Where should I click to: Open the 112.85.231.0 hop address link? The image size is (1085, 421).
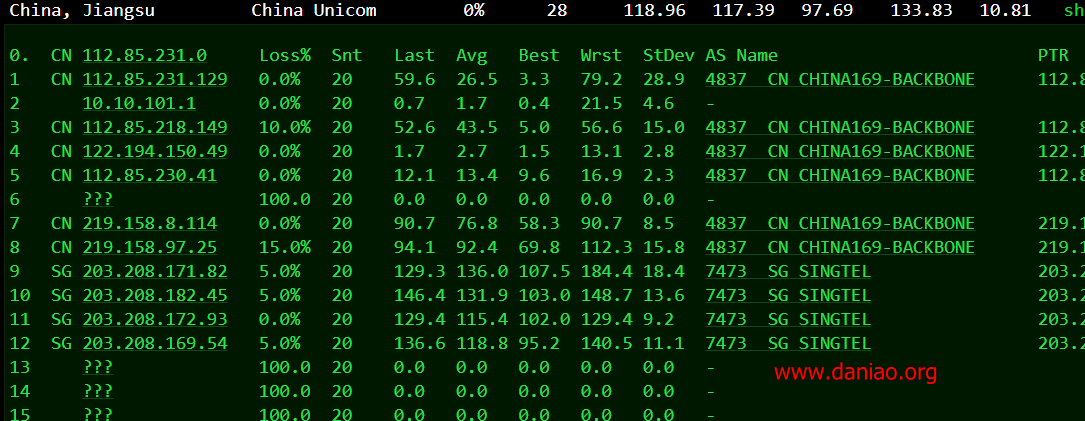(144, 55)
